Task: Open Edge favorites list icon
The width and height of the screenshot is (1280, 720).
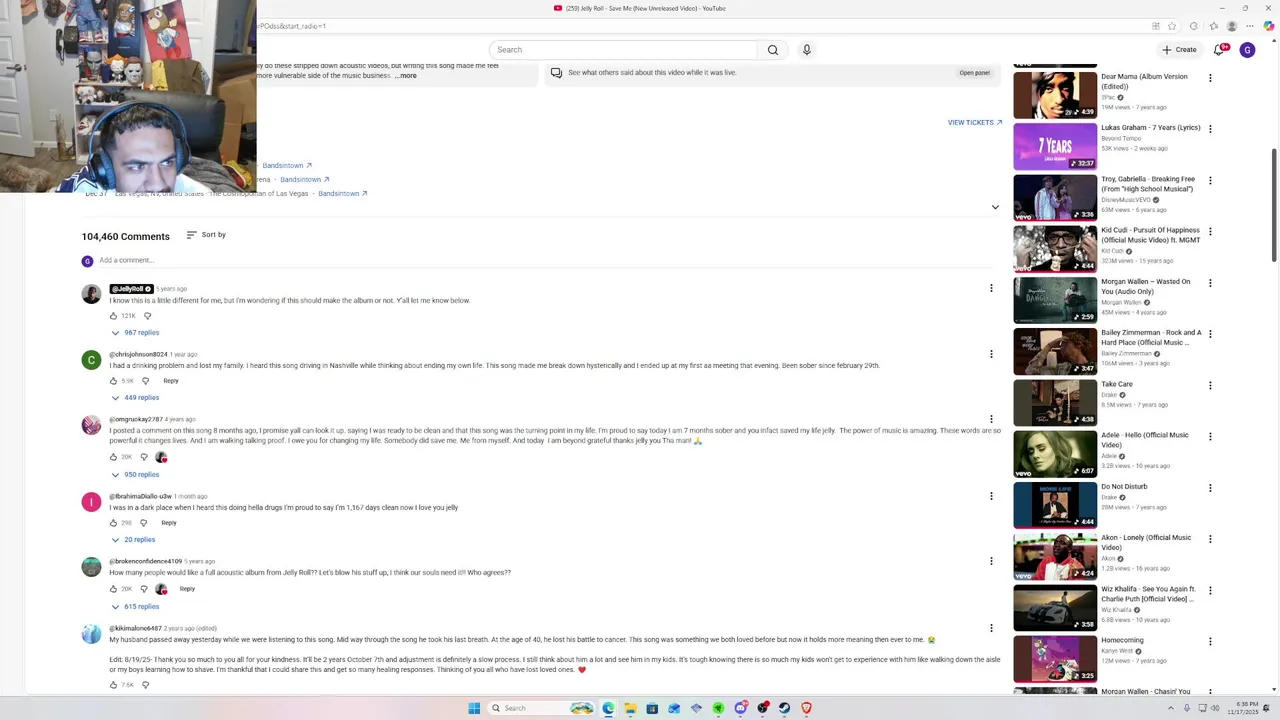Action: 1213,26
